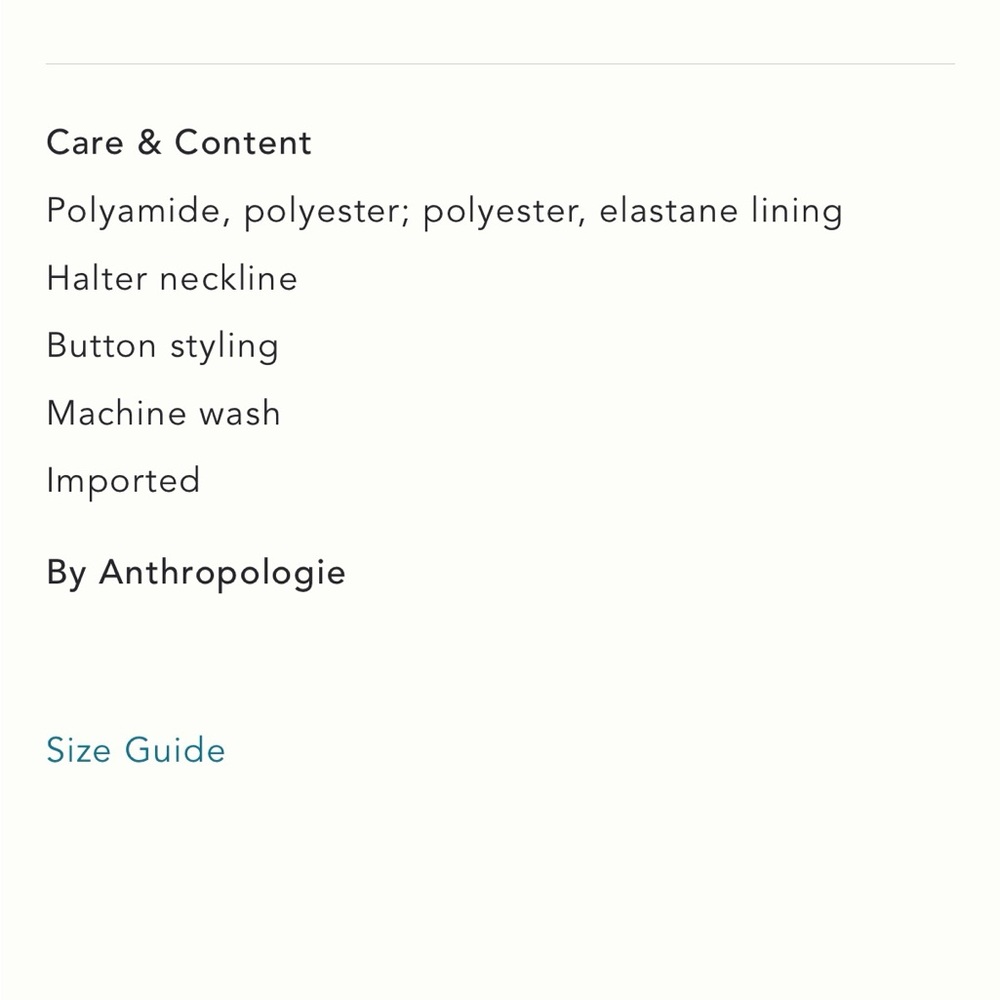Click the By Anthropologie brand text
This screenshot has height=1000, width=1000.
(x=196, y=572)
